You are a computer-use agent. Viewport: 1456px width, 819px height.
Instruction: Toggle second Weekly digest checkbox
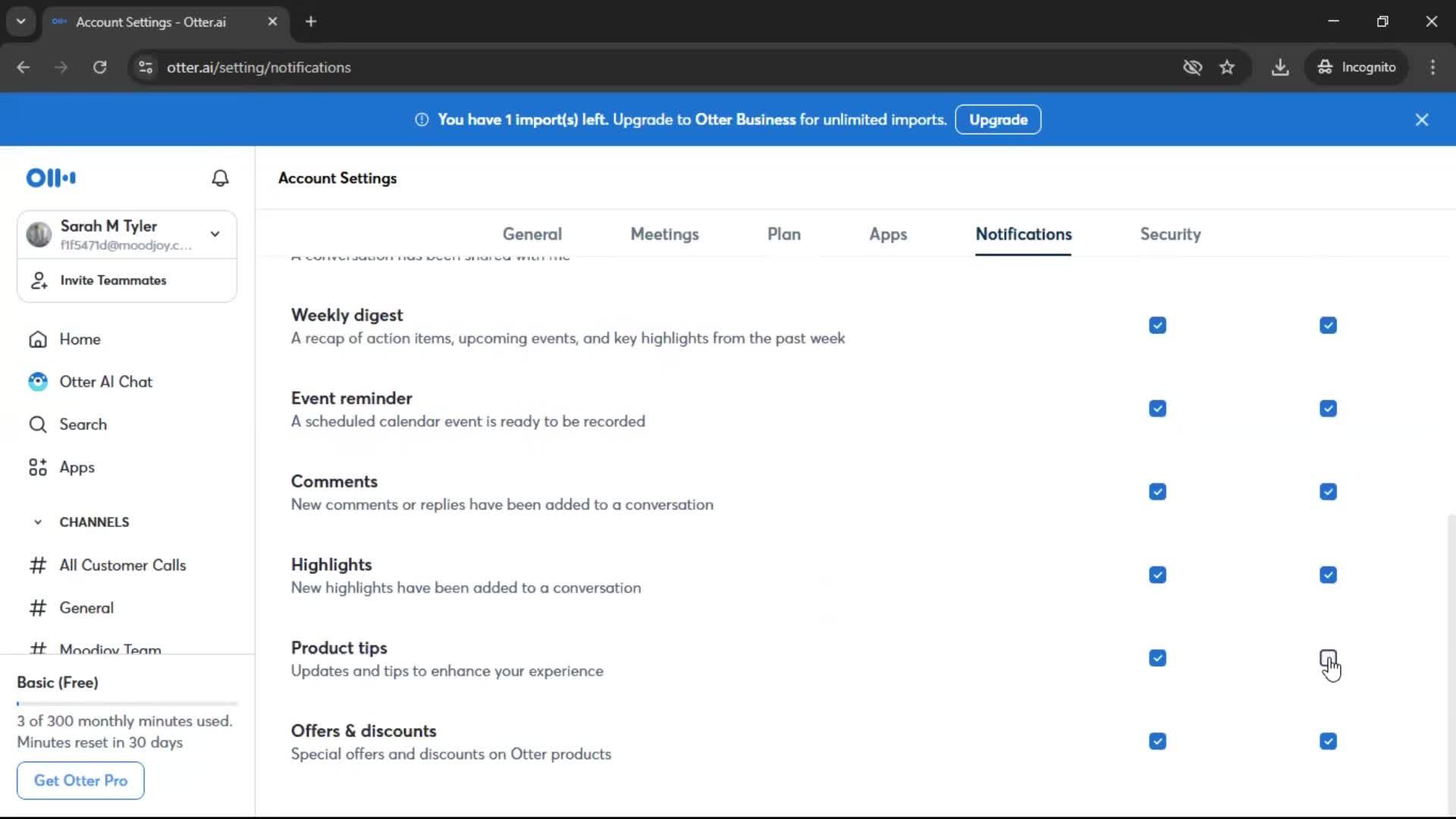tap(1328, 325)
